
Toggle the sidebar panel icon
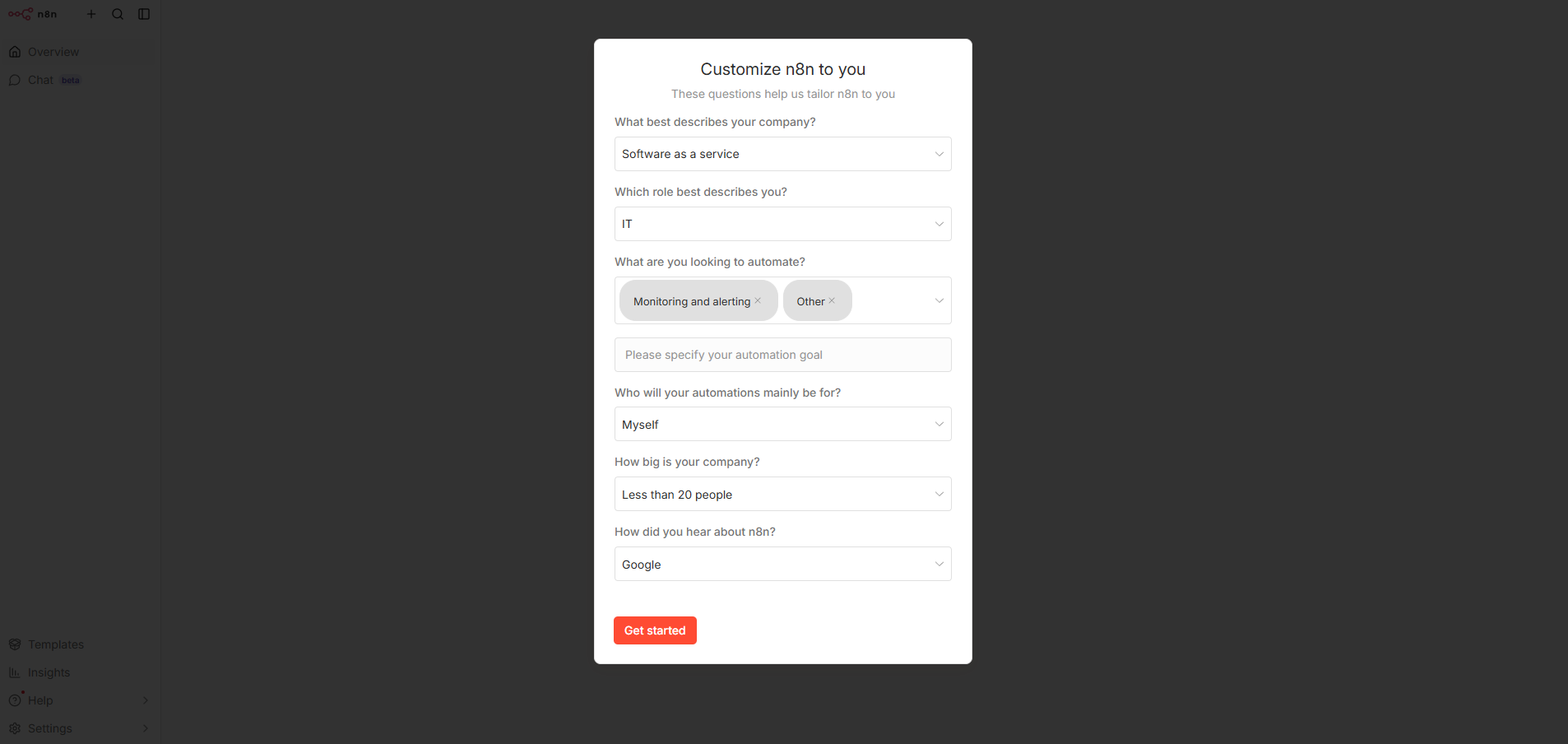coord(144,14)
